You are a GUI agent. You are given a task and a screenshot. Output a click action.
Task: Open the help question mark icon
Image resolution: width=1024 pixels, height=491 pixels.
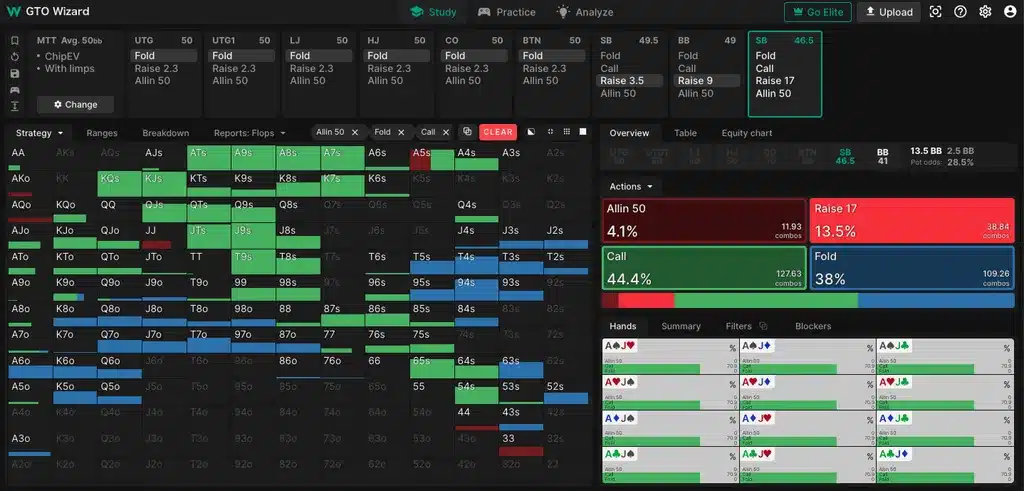960,12
